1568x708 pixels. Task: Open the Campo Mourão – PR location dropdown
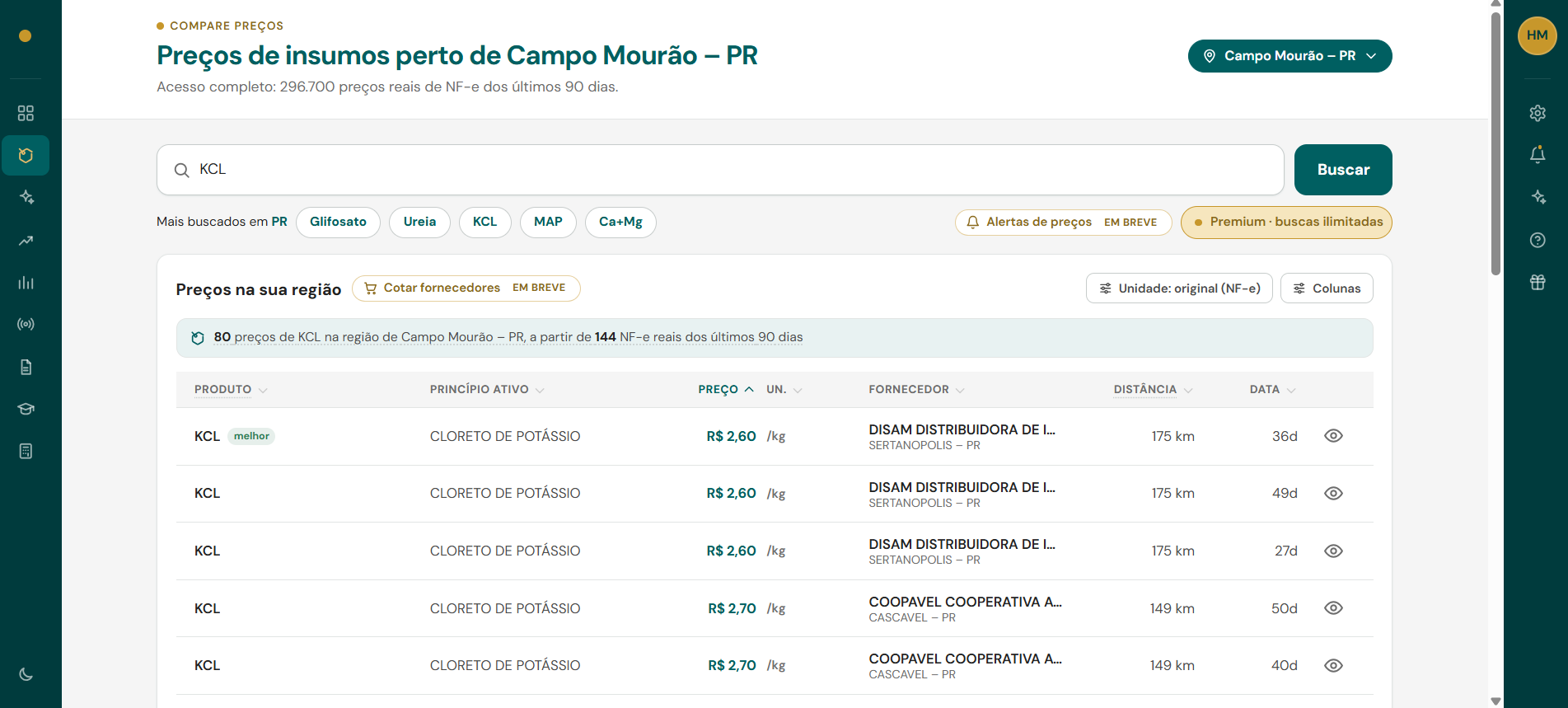click(x=1290, y=56)
